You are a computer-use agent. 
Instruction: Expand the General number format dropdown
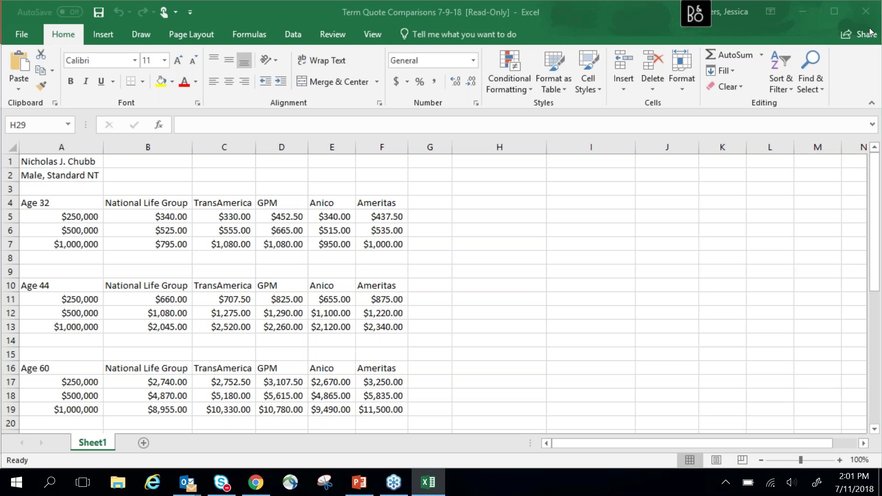pos(474,61)
